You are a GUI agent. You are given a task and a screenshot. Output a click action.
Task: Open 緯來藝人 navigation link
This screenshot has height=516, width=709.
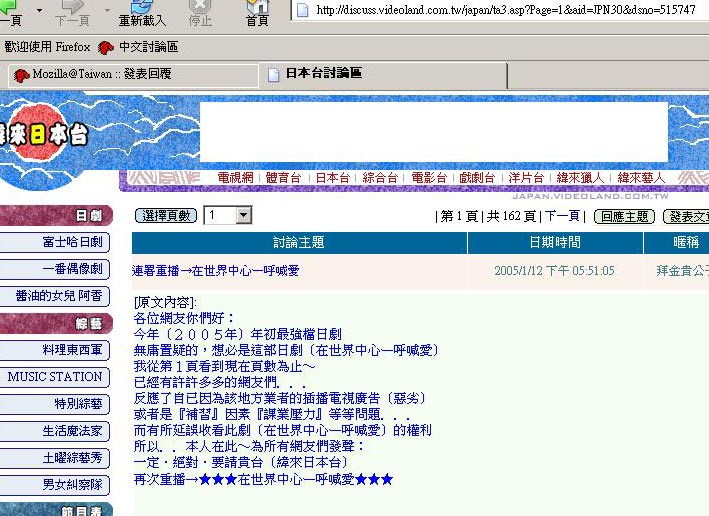[x=641, y=178]
